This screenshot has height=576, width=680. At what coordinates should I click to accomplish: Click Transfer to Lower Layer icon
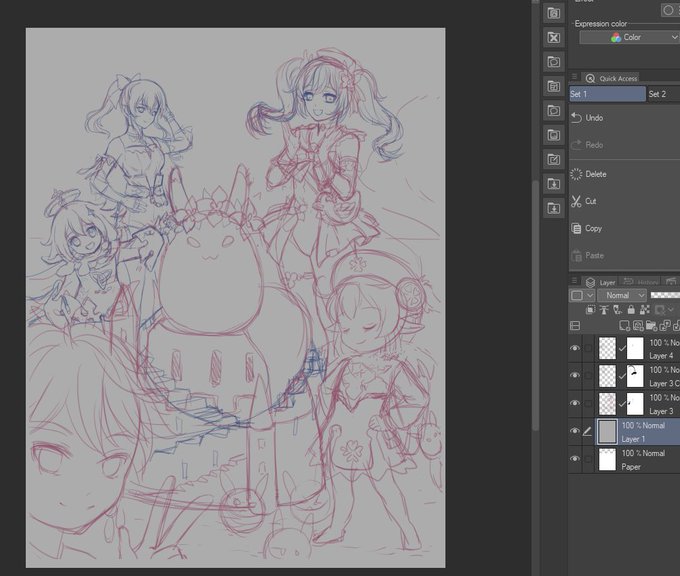point(665,325)
